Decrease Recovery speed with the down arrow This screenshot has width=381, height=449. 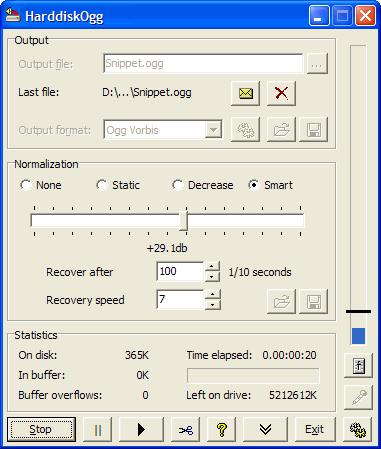tap(212, 304)
